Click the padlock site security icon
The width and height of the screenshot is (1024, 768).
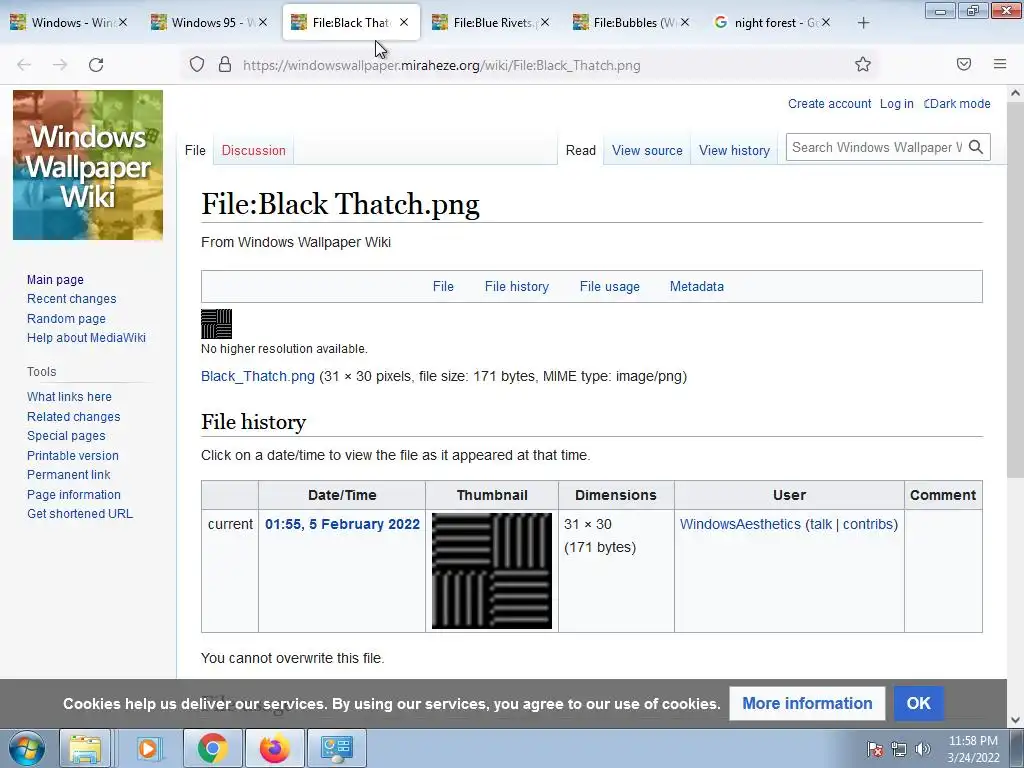pyautogui.click(x=225, y=65)
